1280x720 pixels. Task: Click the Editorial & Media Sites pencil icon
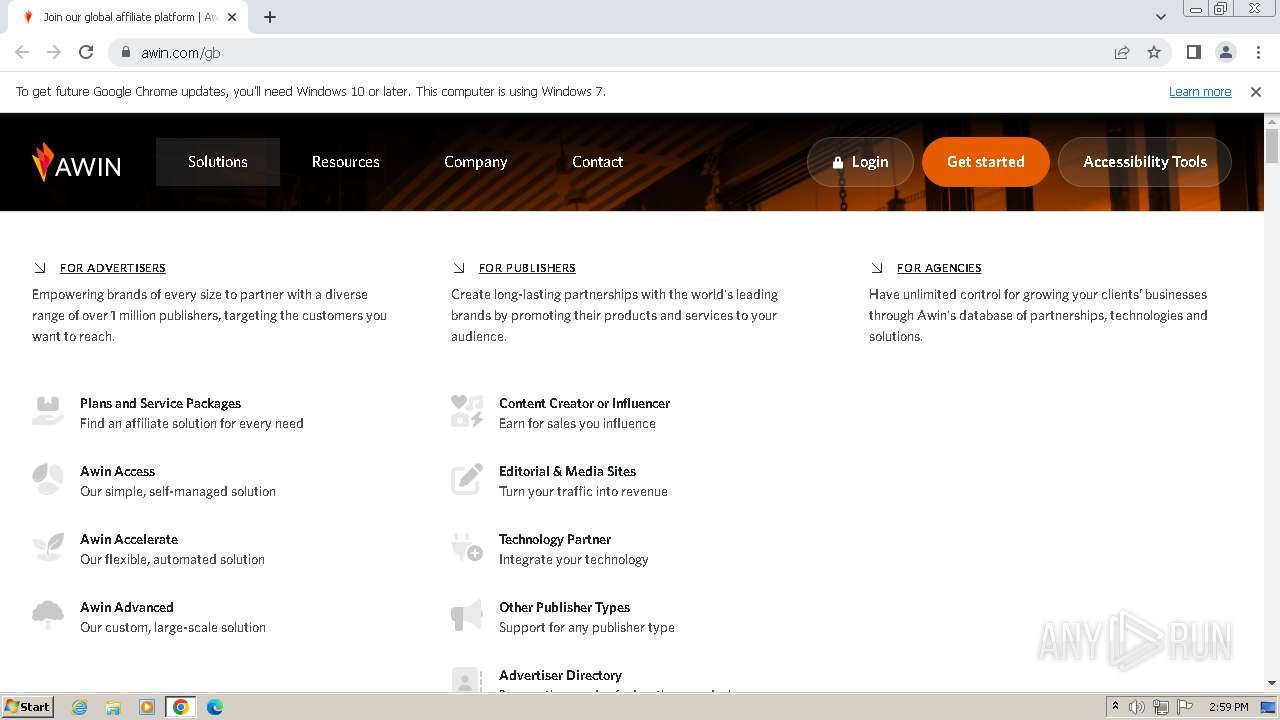click(467, 479)
